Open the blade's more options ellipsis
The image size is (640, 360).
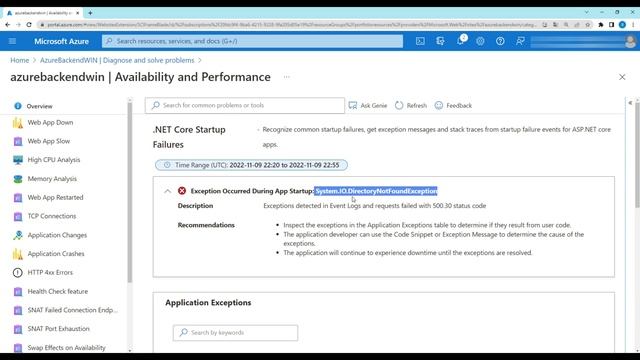[287, 77]
